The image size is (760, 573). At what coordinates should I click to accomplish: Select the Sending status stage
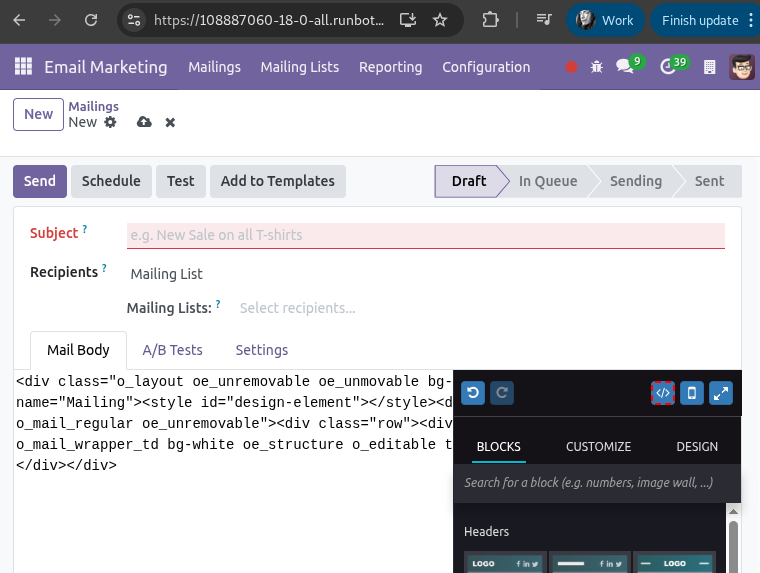point(635,181)
